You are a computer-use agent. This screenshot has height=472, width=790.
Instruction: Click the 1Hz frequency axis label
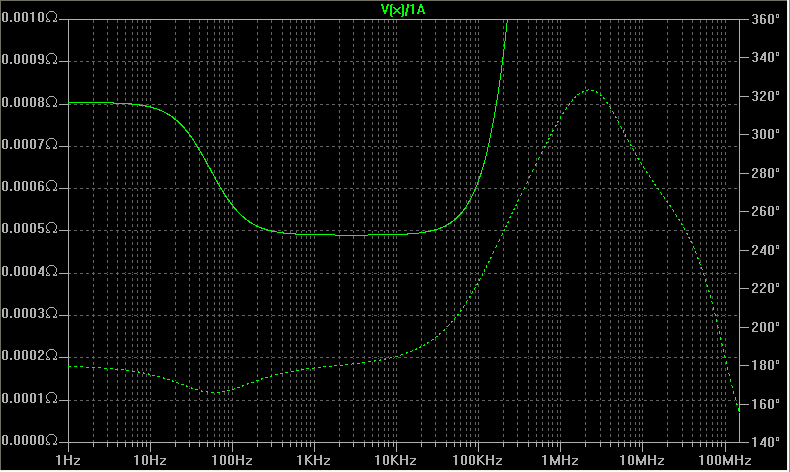(x=68, y=460)
